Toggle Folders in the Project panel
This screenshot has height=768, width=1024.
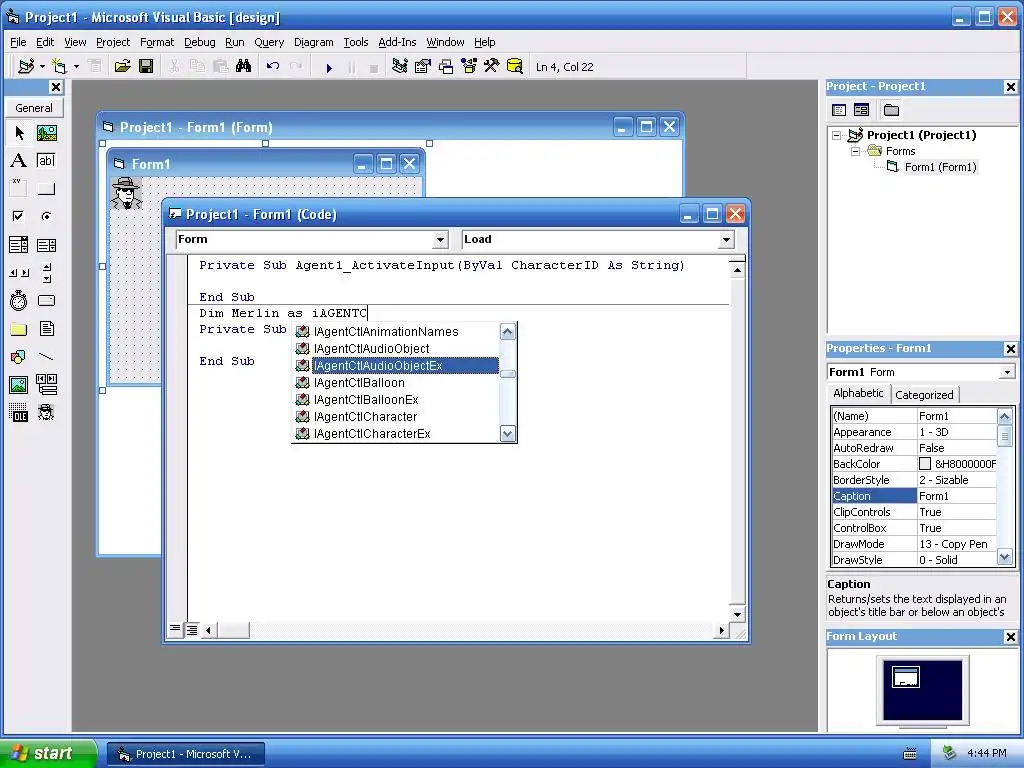[891, 110]
